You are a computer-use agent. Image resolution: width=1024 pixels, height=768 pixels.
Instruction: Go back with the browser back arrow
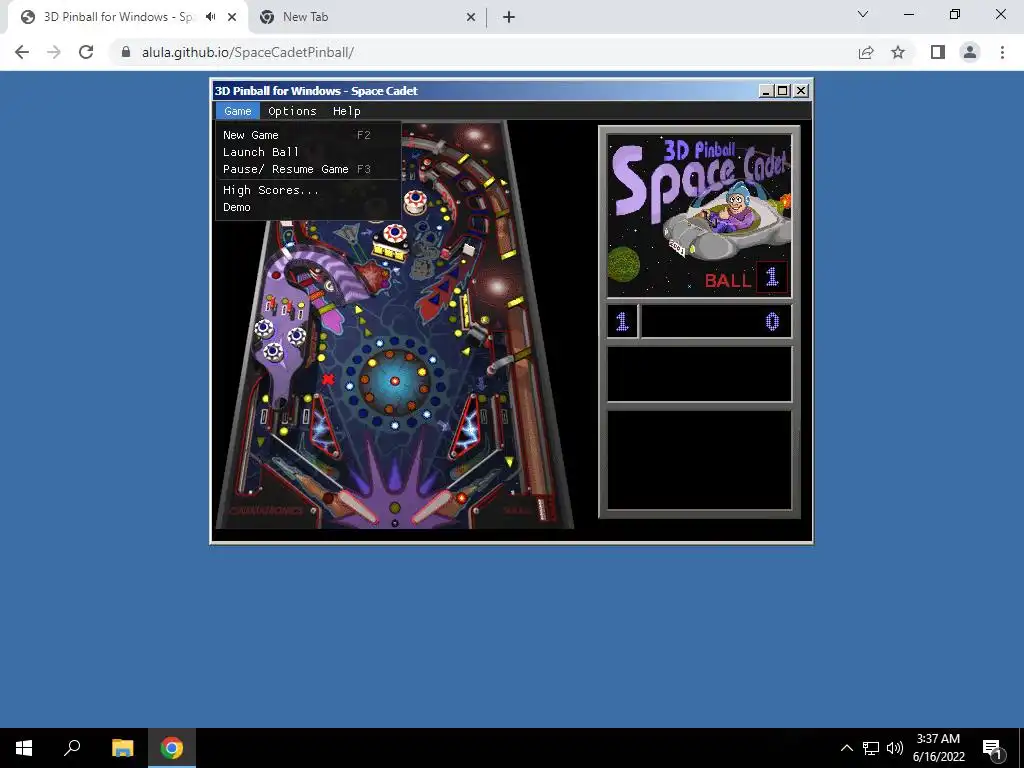[22, 52]
